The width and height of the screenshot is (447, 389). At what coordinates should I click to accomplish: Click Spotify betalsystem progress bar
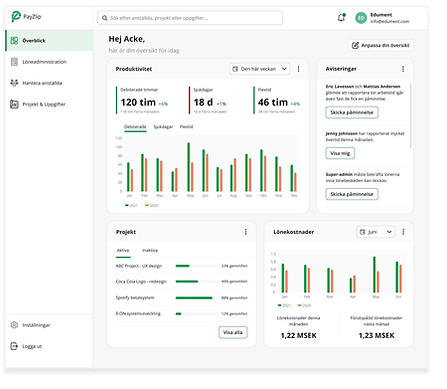pos(196,298)
